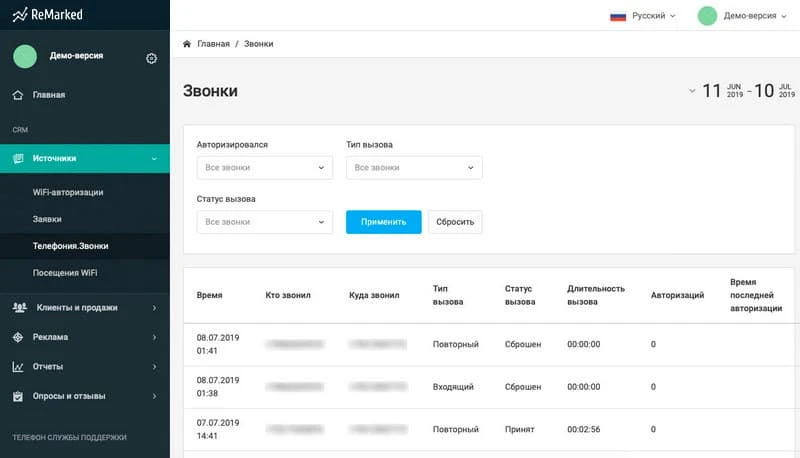Screen dimensions: 800x458
Task: Open the Тип вызова dropdown
Action: click(x=414, y=168)
